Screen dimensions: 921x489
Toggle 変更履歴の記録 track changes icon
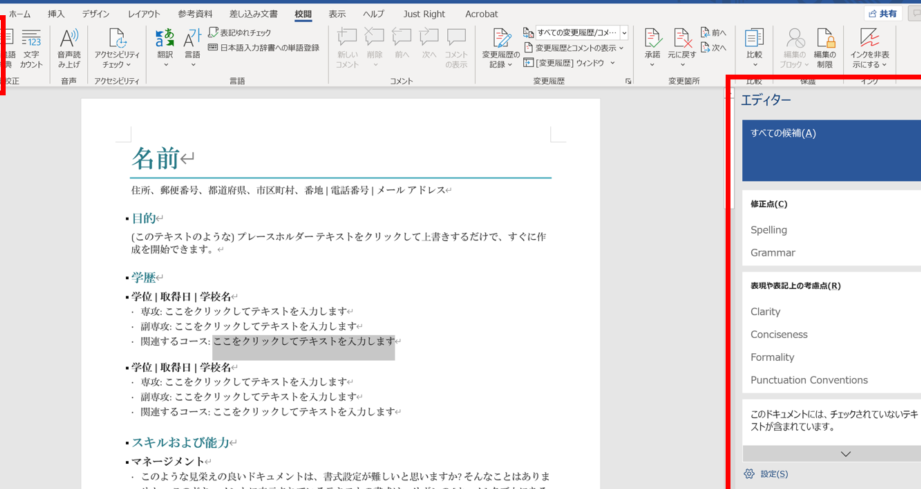[x=501, y=39]
